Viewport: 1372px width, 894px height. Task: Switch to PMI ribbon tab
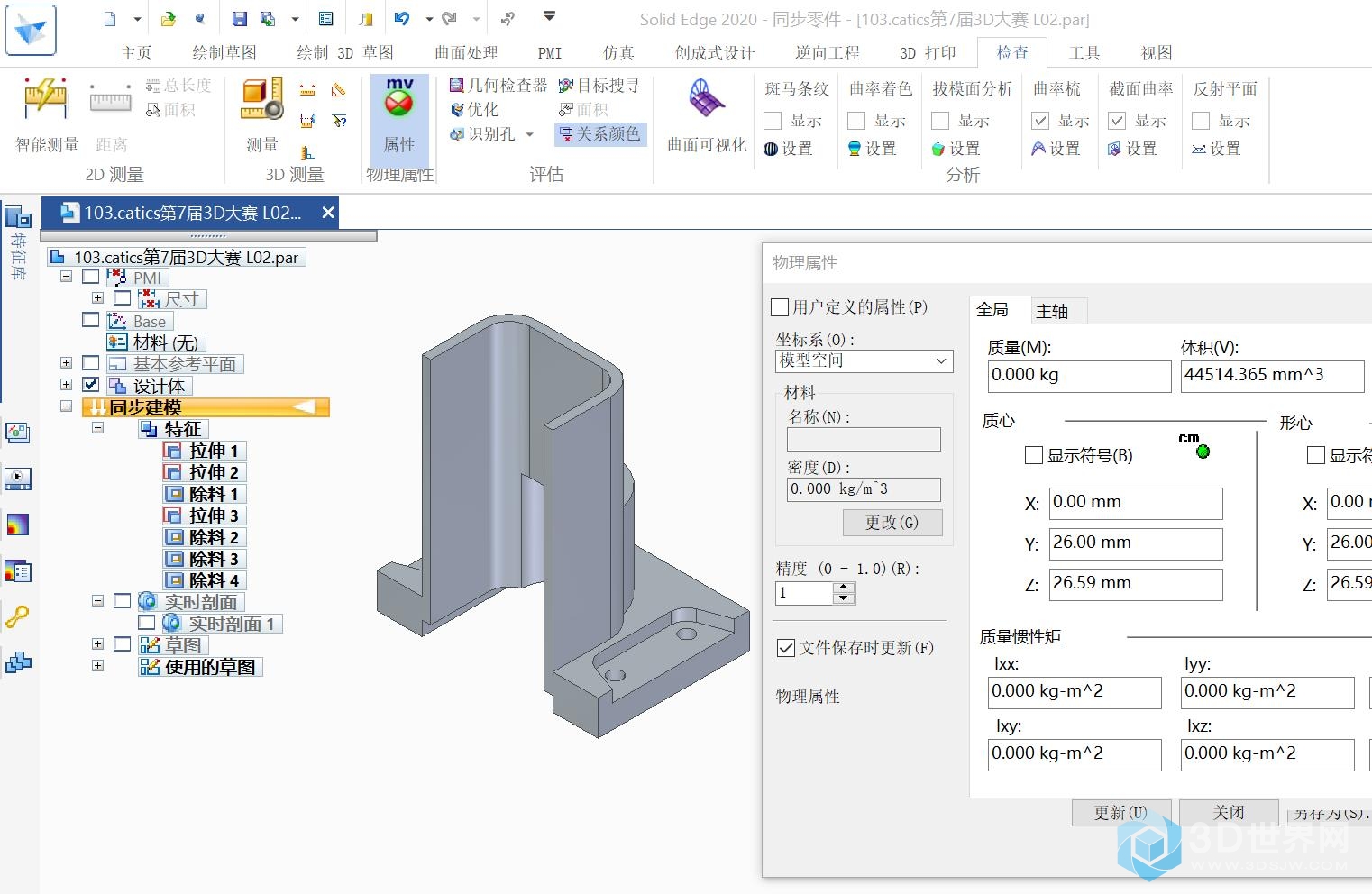click(549, 53)
